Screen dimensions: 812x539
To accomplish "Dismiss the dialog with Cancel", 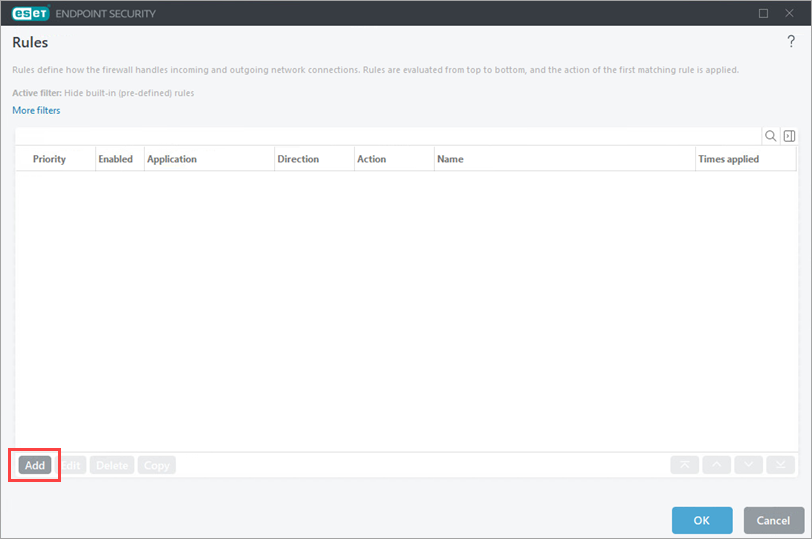I will click(773, 520).
